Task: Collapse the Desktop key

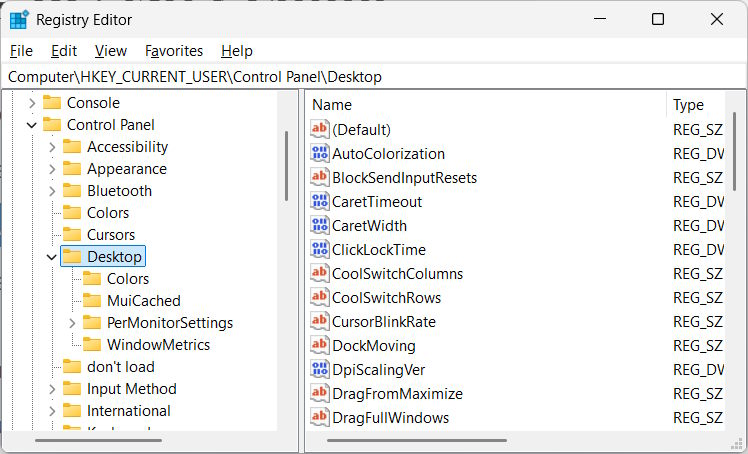Action: coord(52,257)
